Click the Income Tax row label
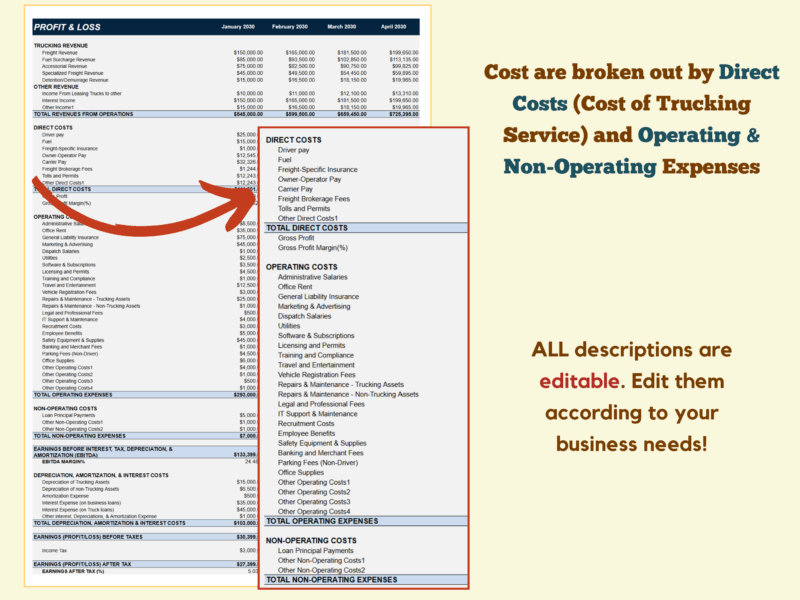800x600 pixels. point(54,551)
